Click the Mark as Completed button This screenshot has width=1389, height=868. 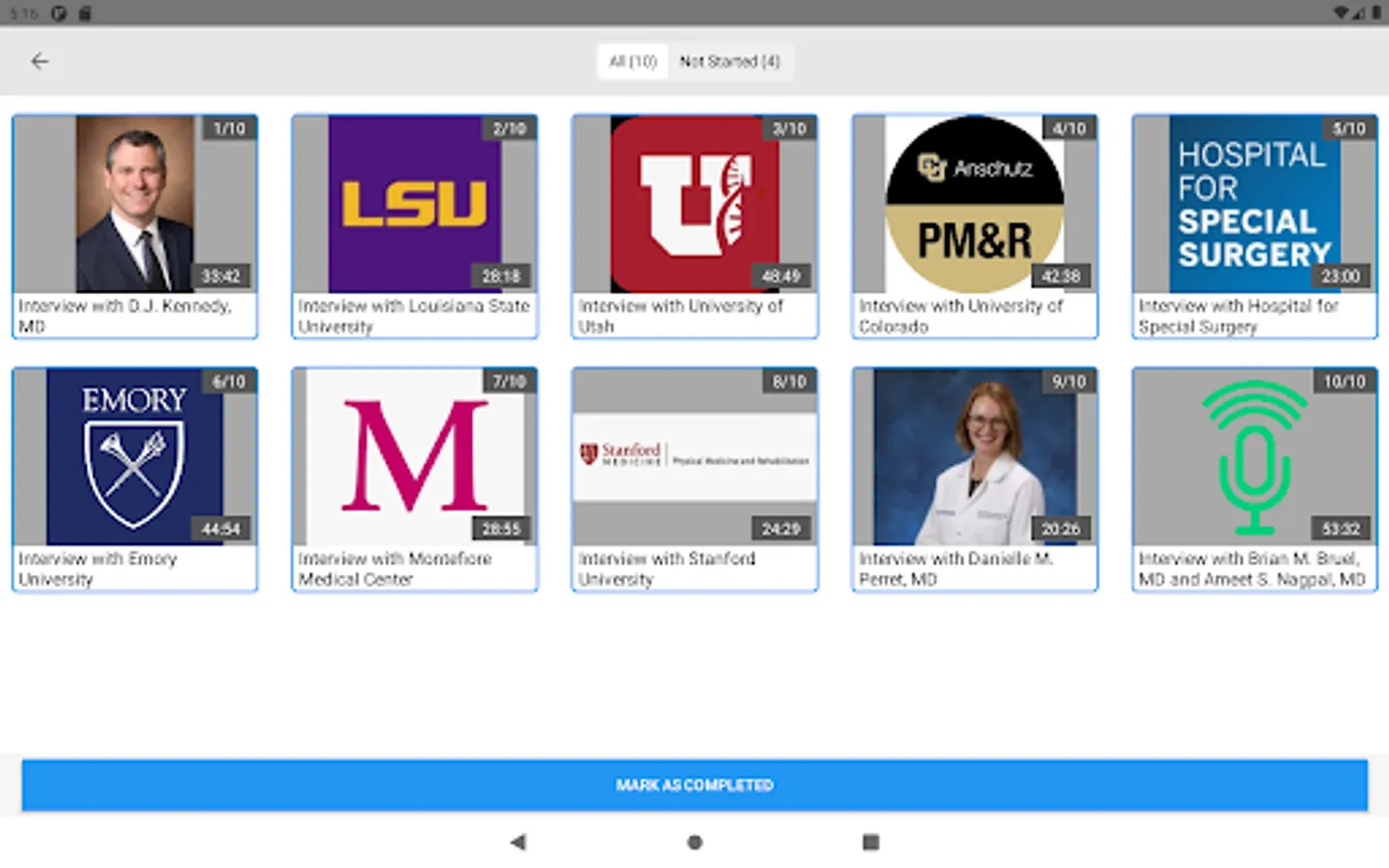694,785
